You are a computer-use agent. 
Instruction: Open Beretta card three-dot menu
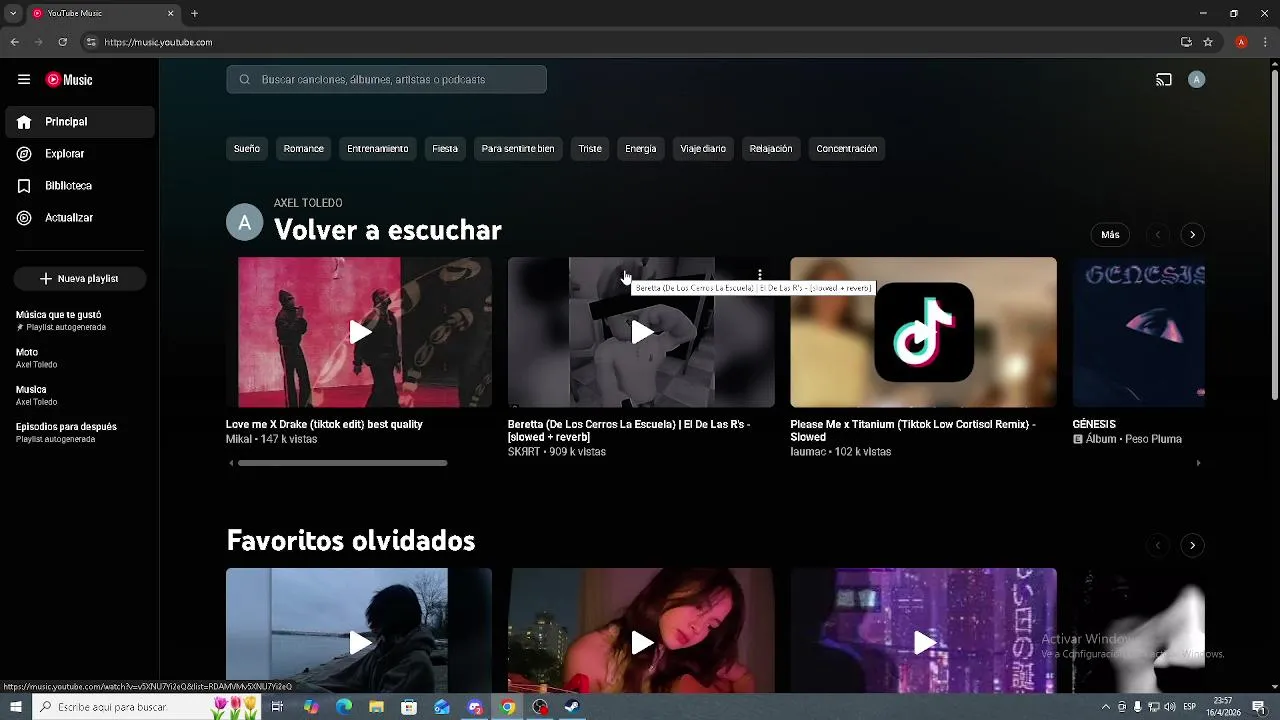click(x=760, y=274)
